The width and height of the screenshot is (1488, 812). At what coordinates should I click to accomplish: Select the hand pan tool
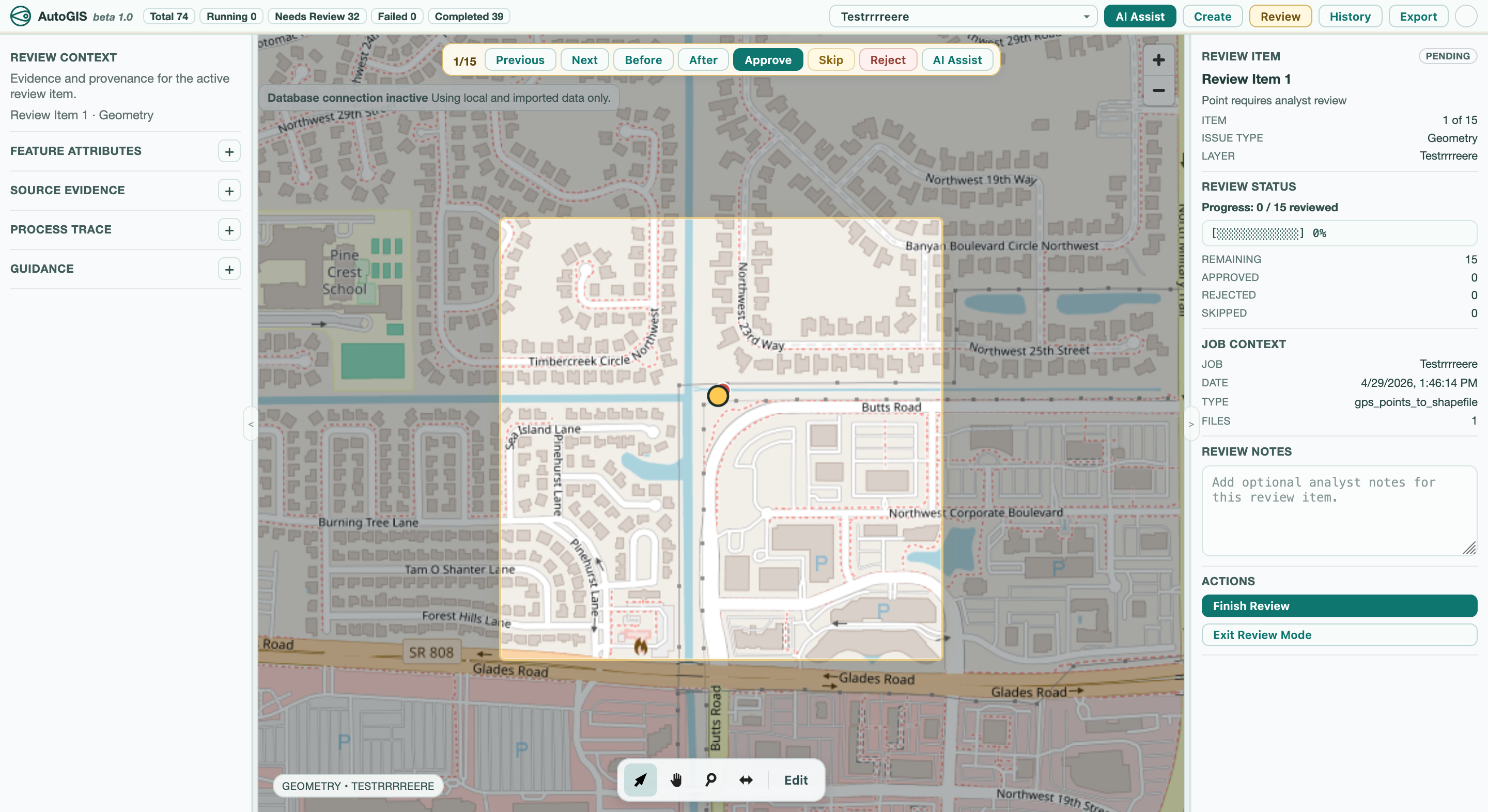click(x=676, y=780)
